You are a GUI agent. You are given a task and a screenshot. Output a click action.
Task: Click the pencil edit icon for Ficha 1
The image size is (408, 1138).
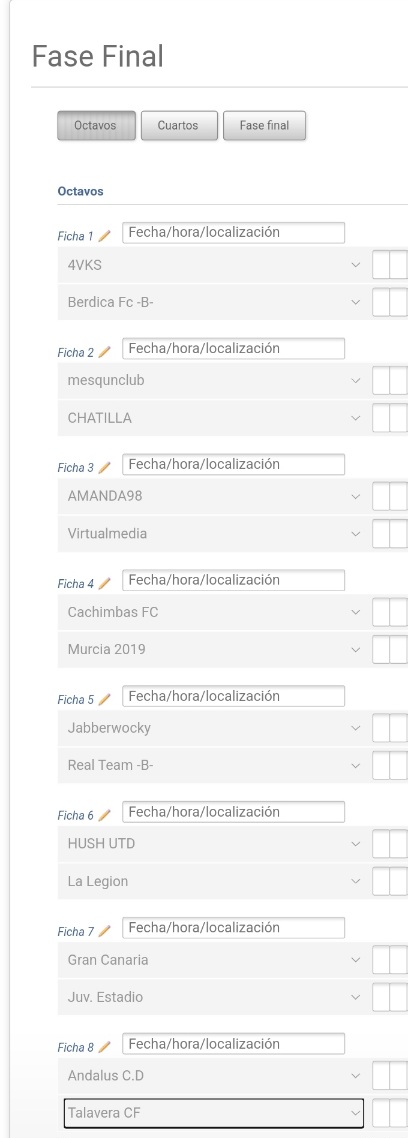coord(105,236)
